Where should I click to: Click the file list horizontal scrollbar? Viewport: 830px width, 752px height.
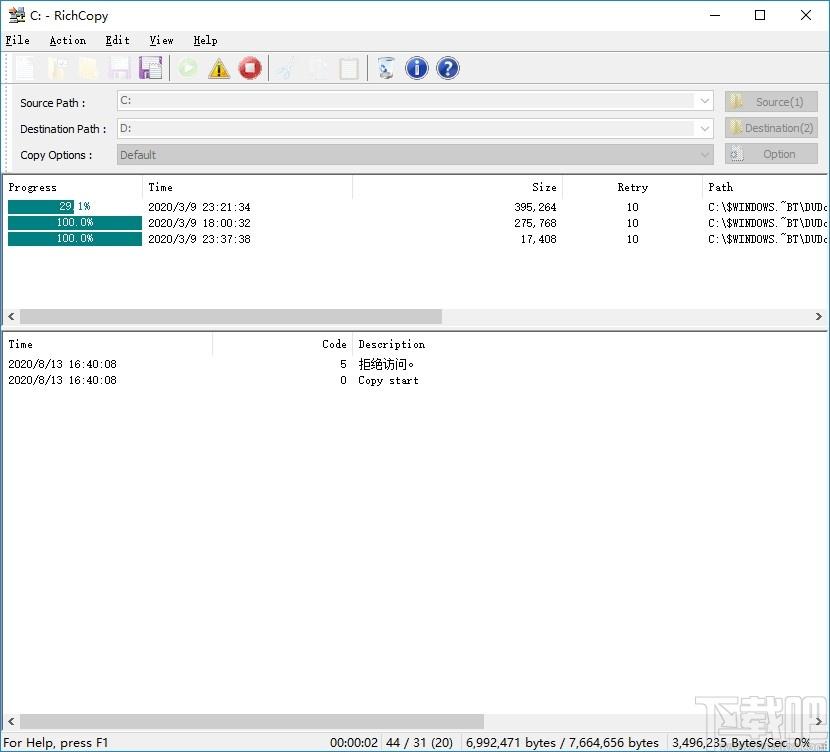pyautogui.click(x=230, y=316)
